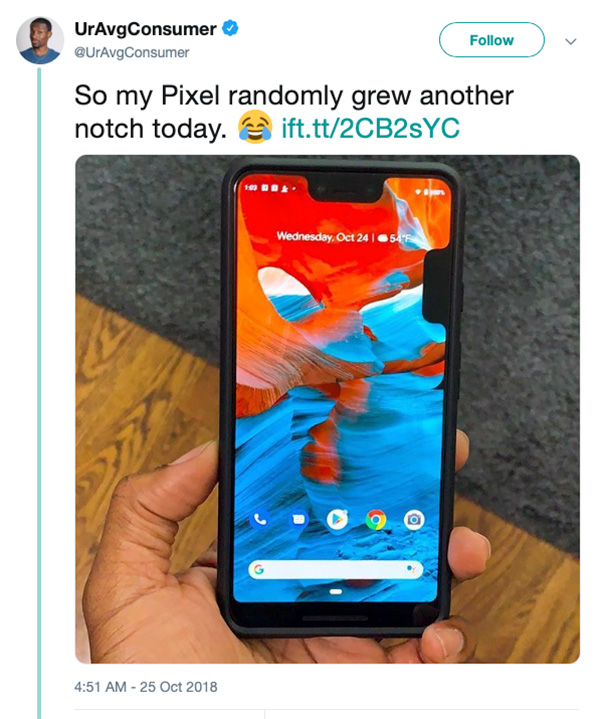
Task: Click the Google search bar
Action: click(x=335, y=569)
